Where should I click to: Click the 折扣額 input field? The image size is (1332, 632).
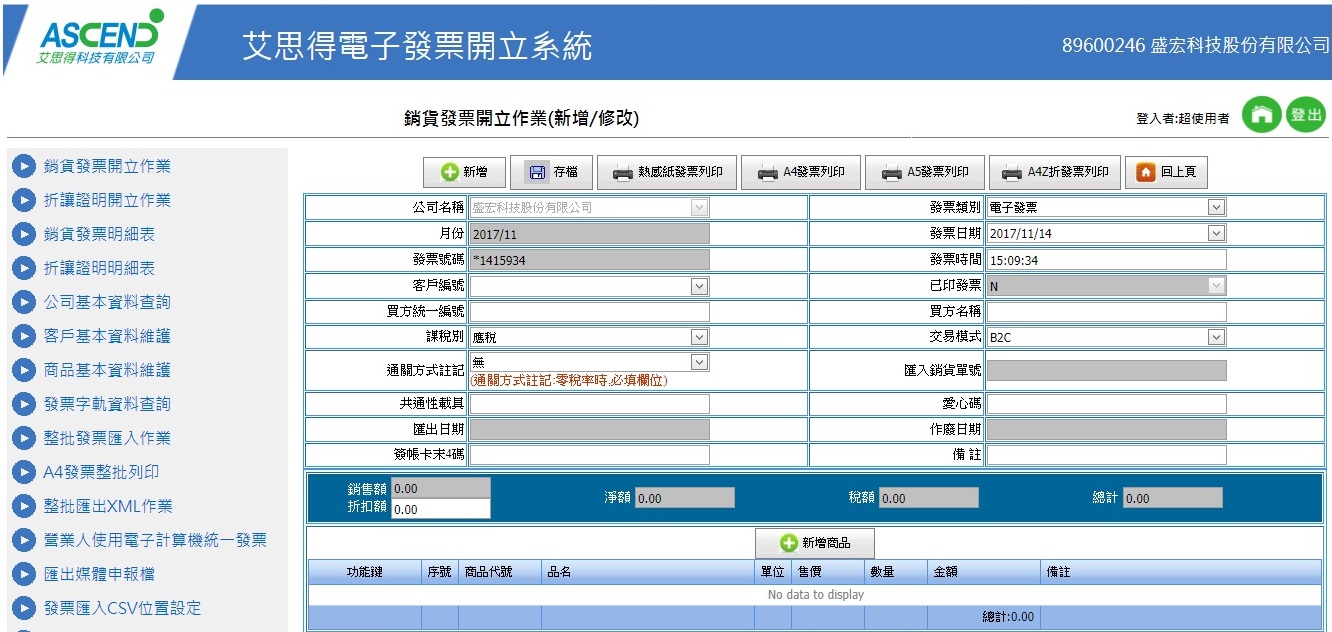click(x=441, y=509)
